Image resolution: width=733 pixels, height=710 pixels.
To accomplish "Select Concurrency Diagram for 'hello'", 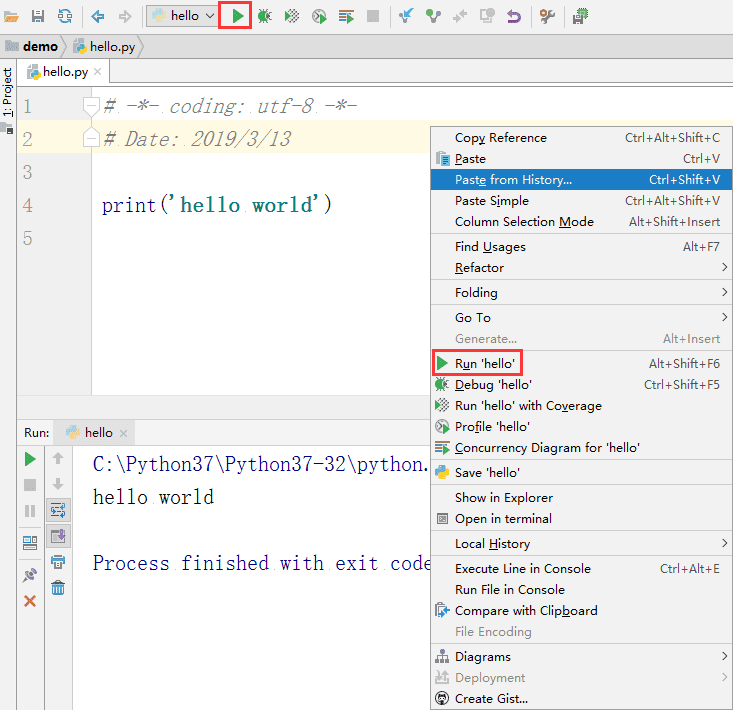I will tap(581, 448).
